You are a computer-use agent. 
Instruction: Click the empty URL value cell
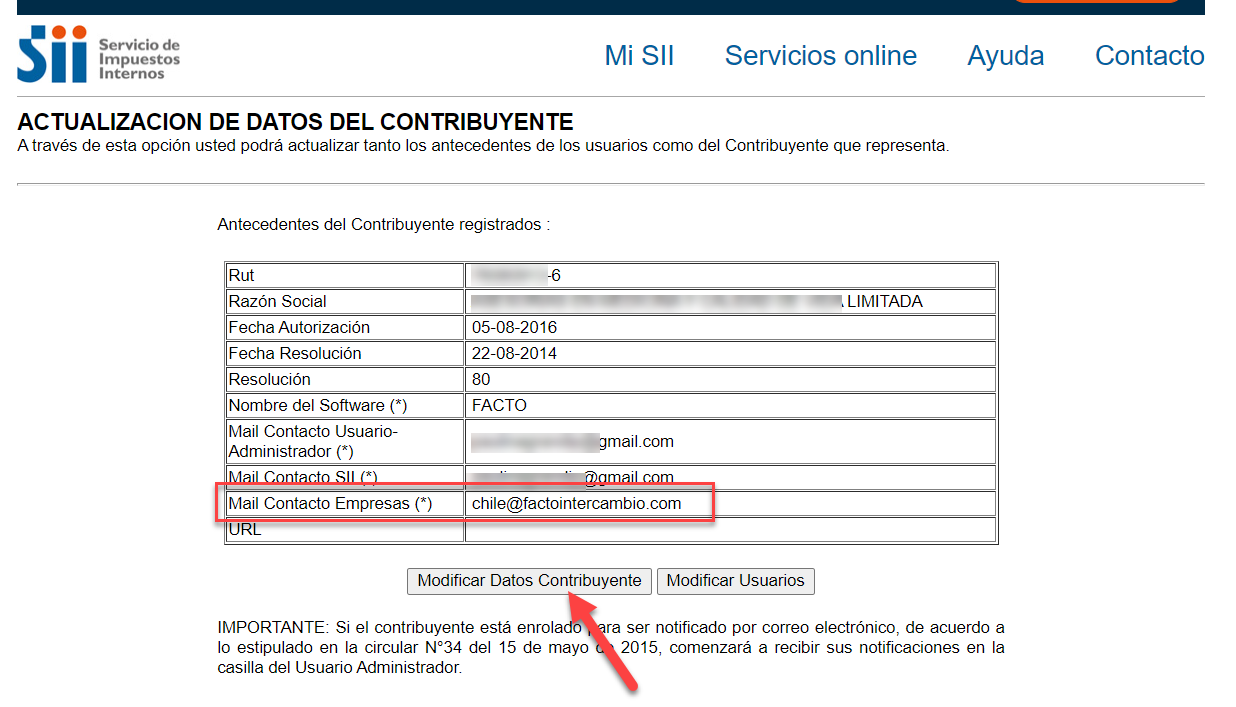730,530
